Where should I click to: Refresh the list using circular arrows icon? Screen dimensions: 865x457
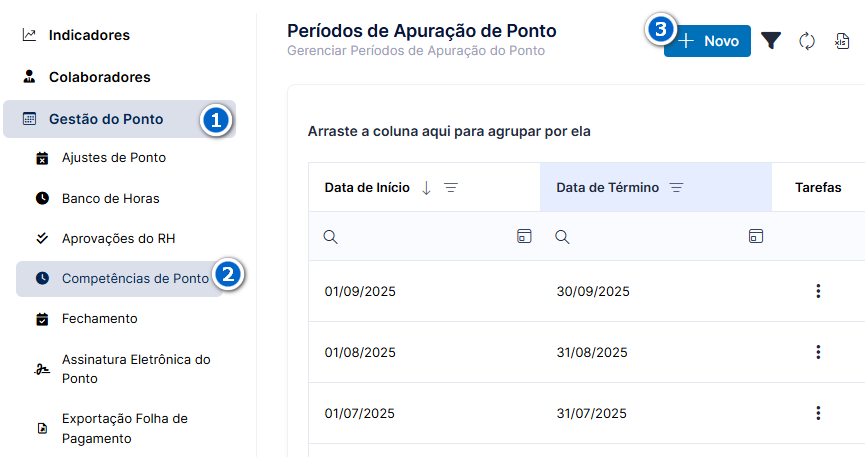coord(807,41)
